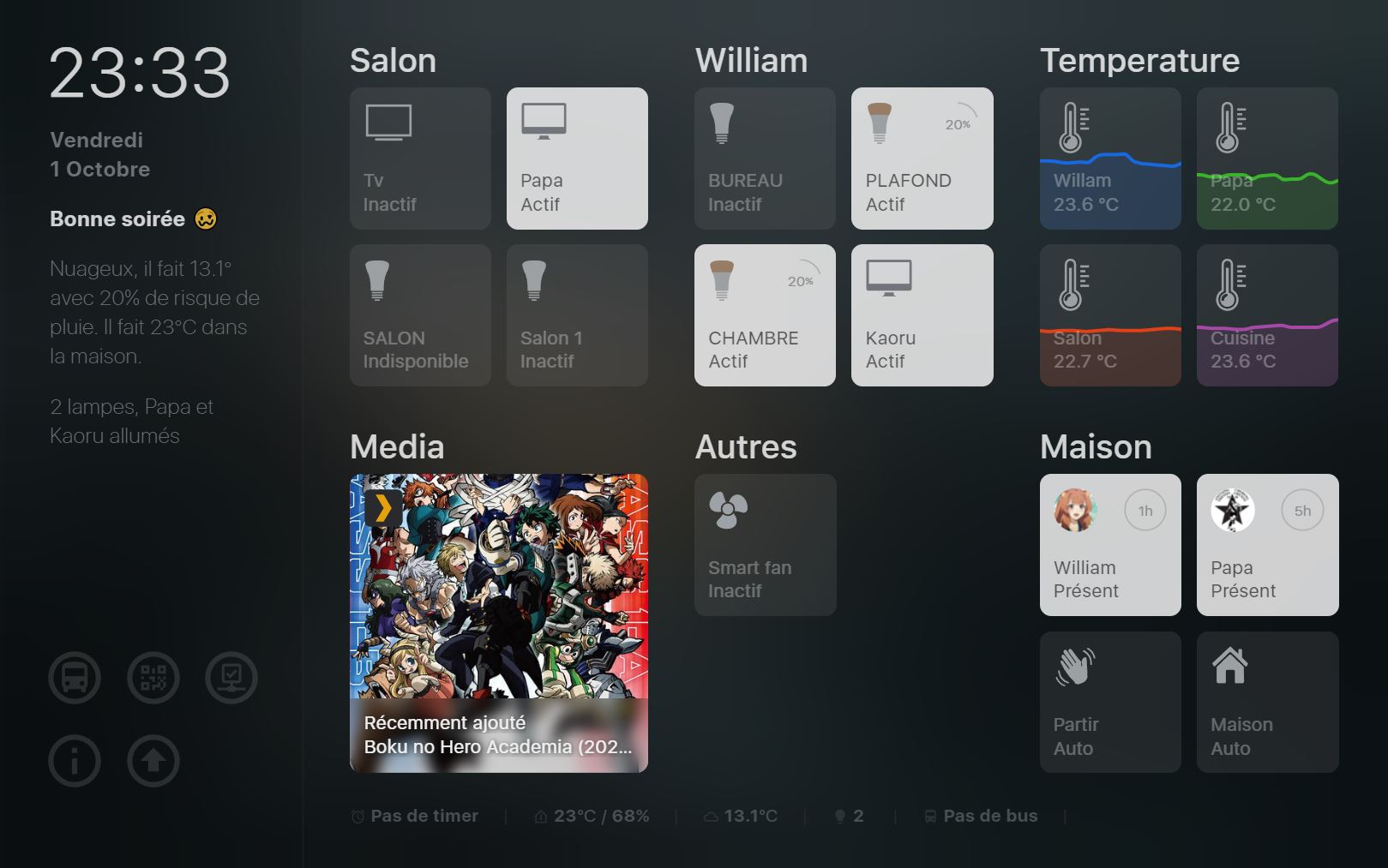Activate the Maison Auto mode
This screenshot has height=868, width=1388.
(x=1267, y=701)
